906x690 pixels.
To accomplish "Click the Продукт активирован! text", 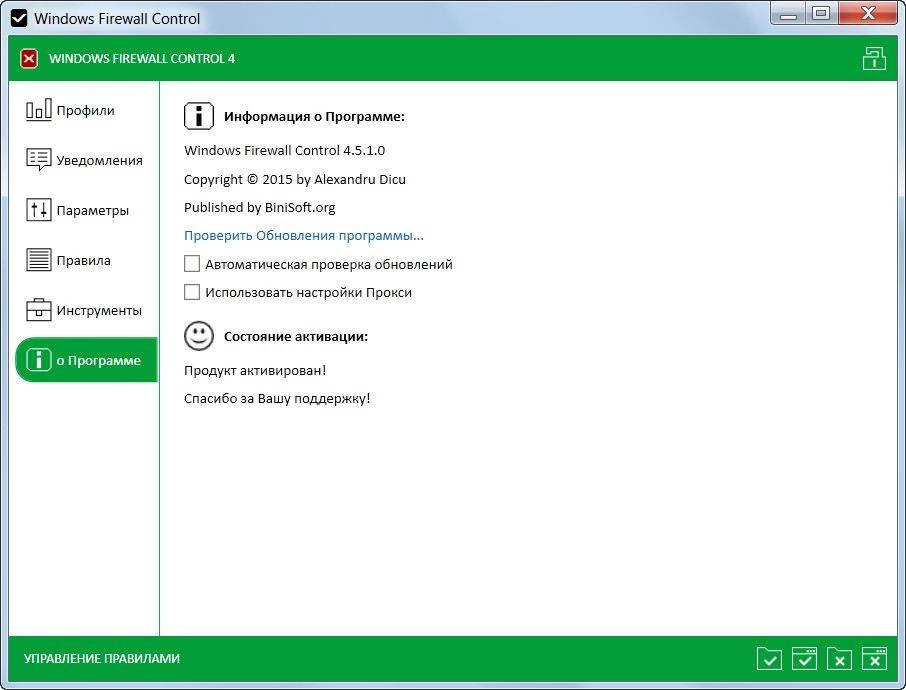I will point(255,370).
